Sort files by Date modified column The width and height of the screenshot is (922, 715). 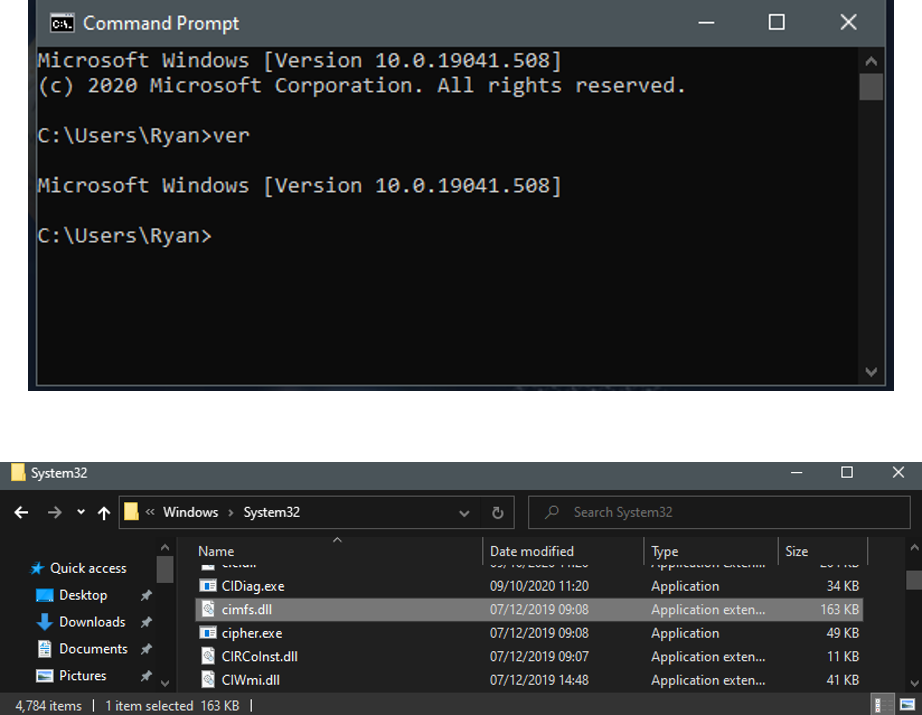532,552
